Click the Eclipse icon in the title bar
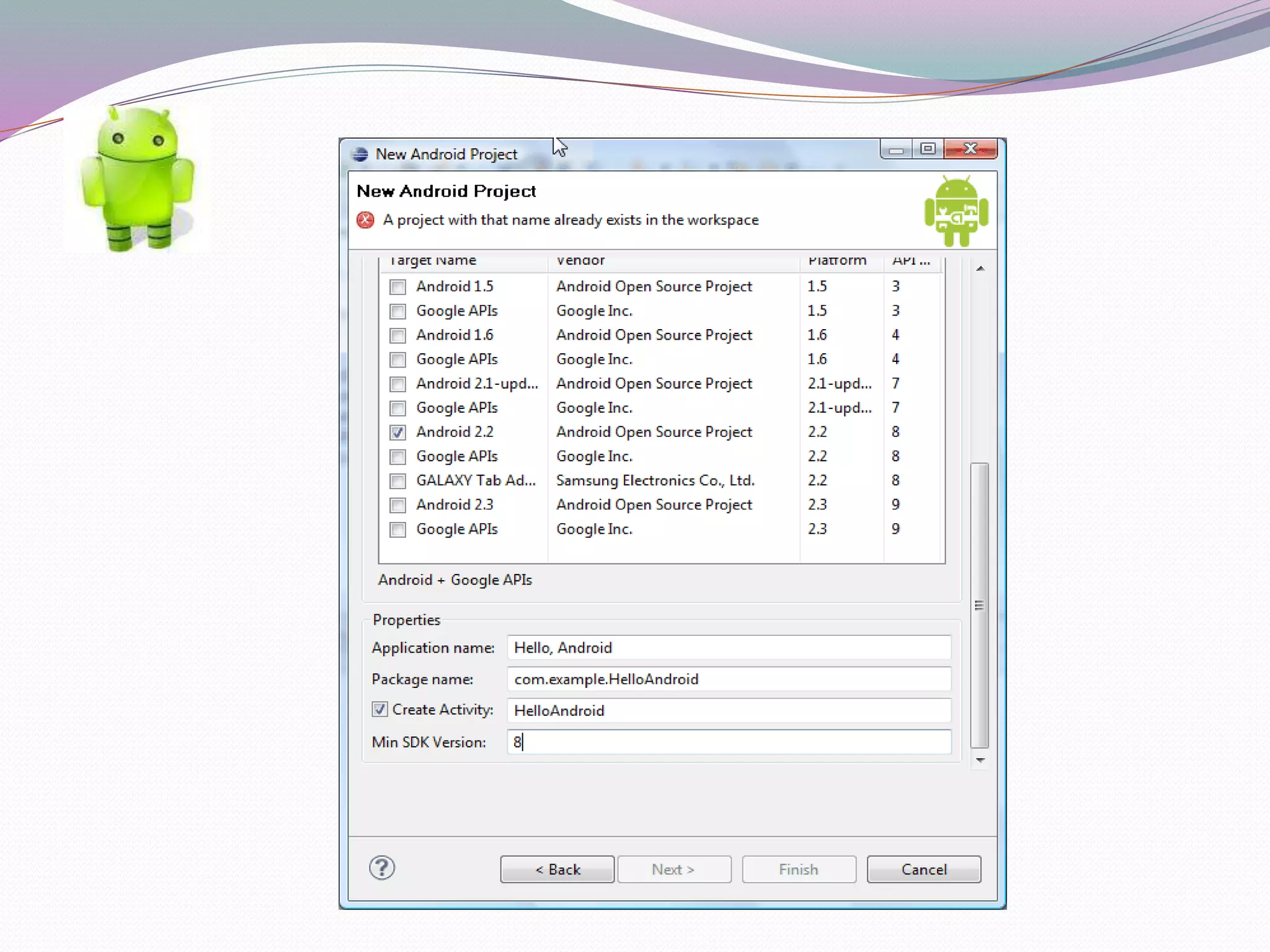This screenshot has height=952, width=1270. [x=360, y=154]
